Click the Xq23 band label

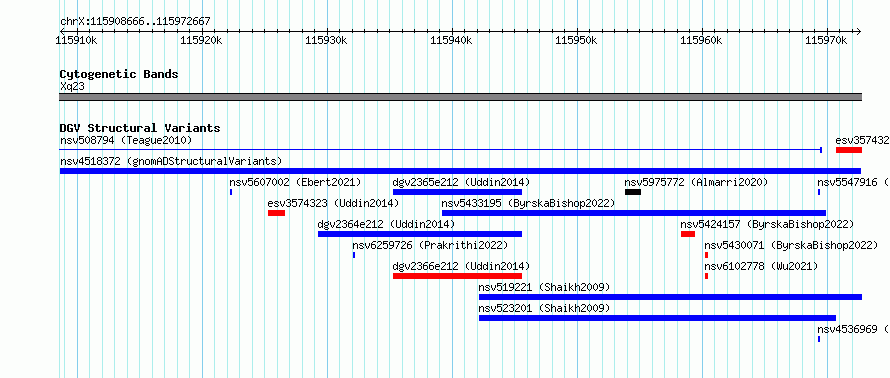(72, 87)
